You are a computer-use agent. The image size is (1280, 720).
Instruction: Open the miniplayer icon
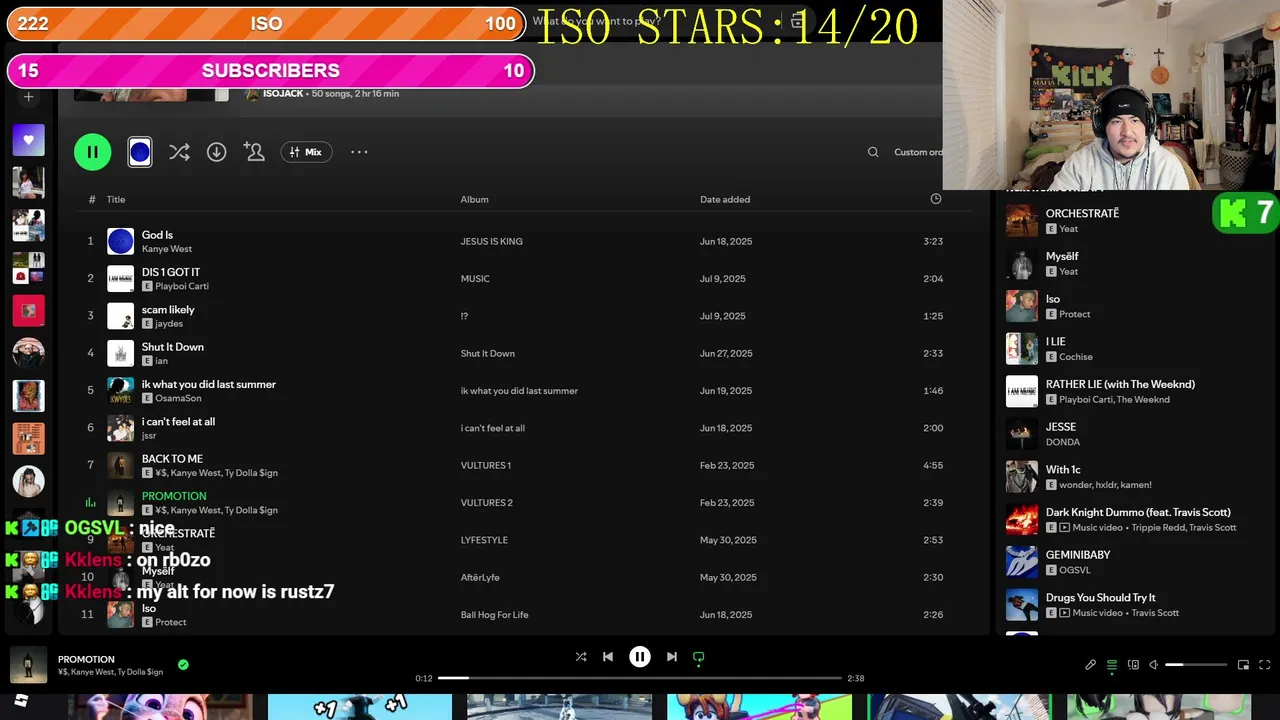click(1244, 665)
